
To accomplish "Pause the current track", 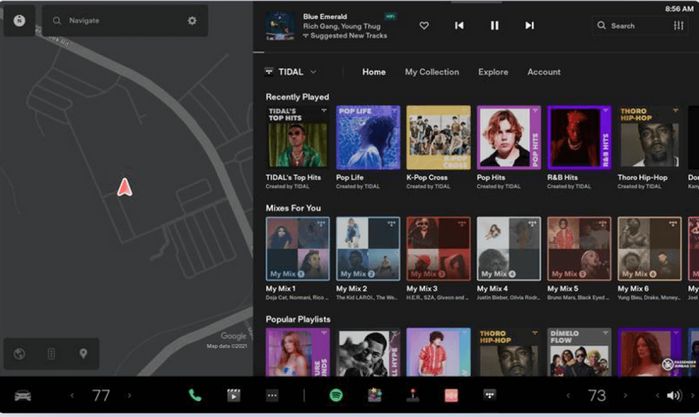I will (494, 25).
